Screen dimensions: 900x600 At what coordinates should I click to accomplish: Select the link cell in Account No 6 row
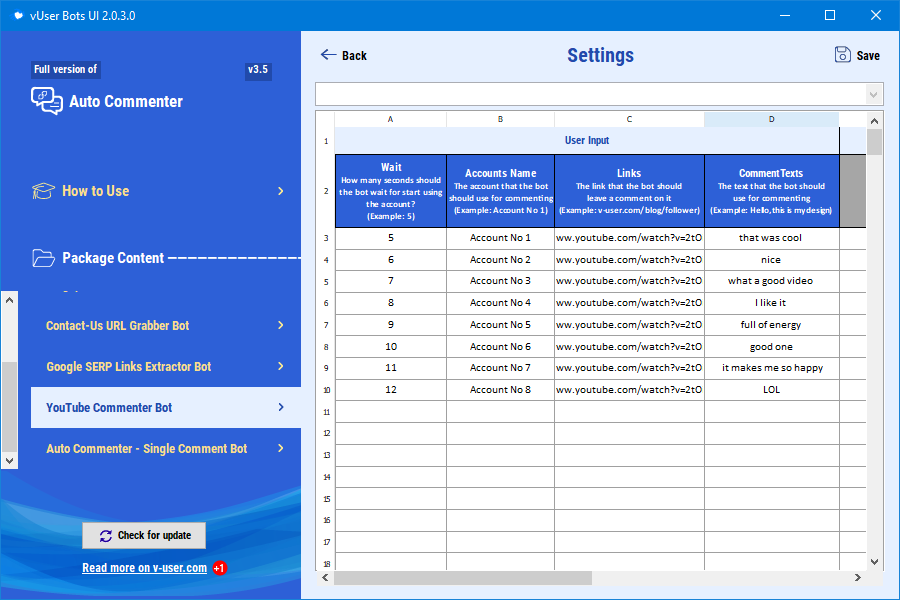(x=629, y=347)
